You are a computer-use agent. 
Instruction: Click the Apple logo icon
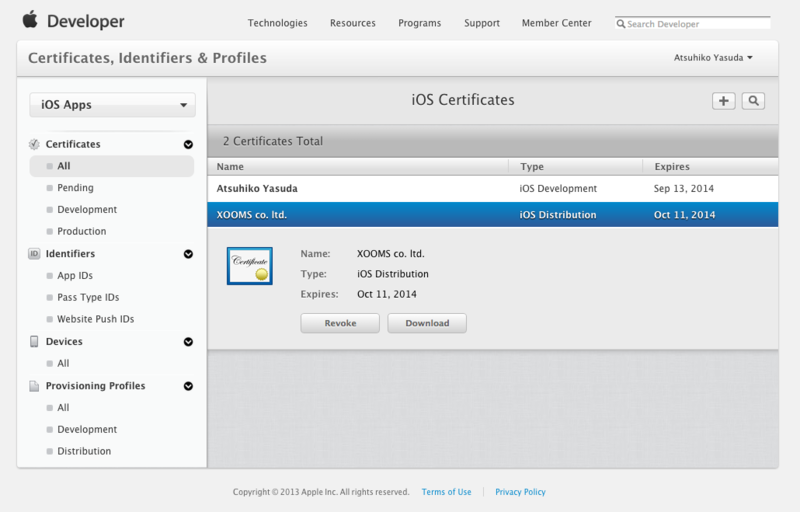click(30, 19)
